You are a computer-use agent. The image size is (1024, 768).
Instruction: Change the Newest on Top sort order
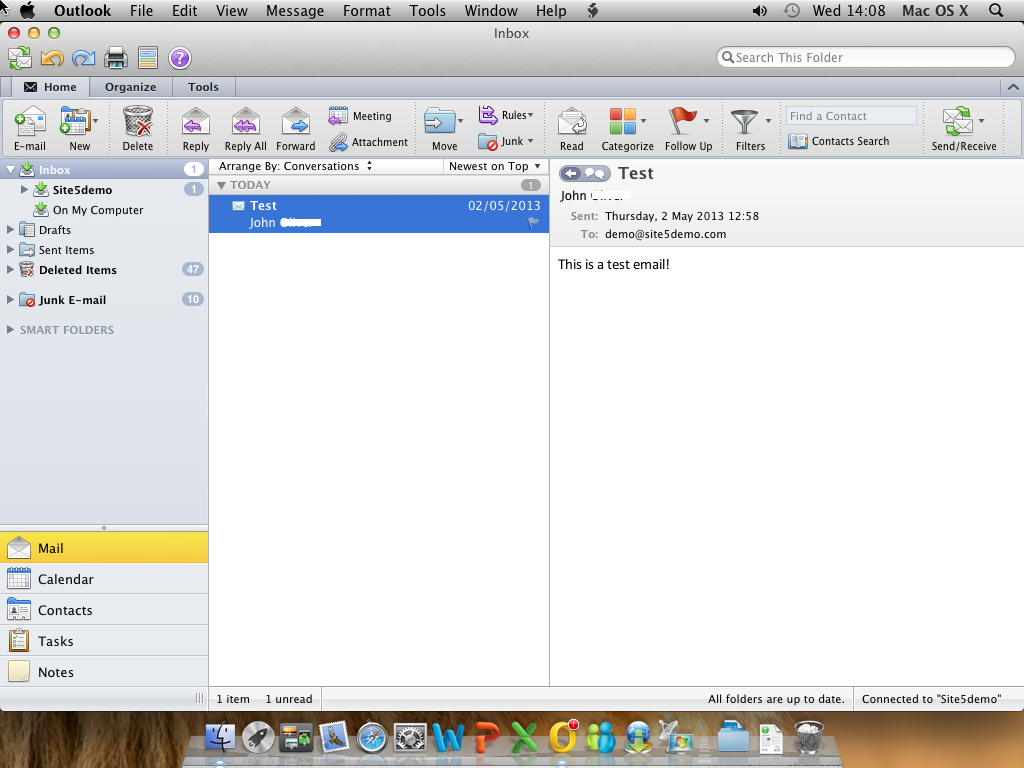click(x=494, y=166)
